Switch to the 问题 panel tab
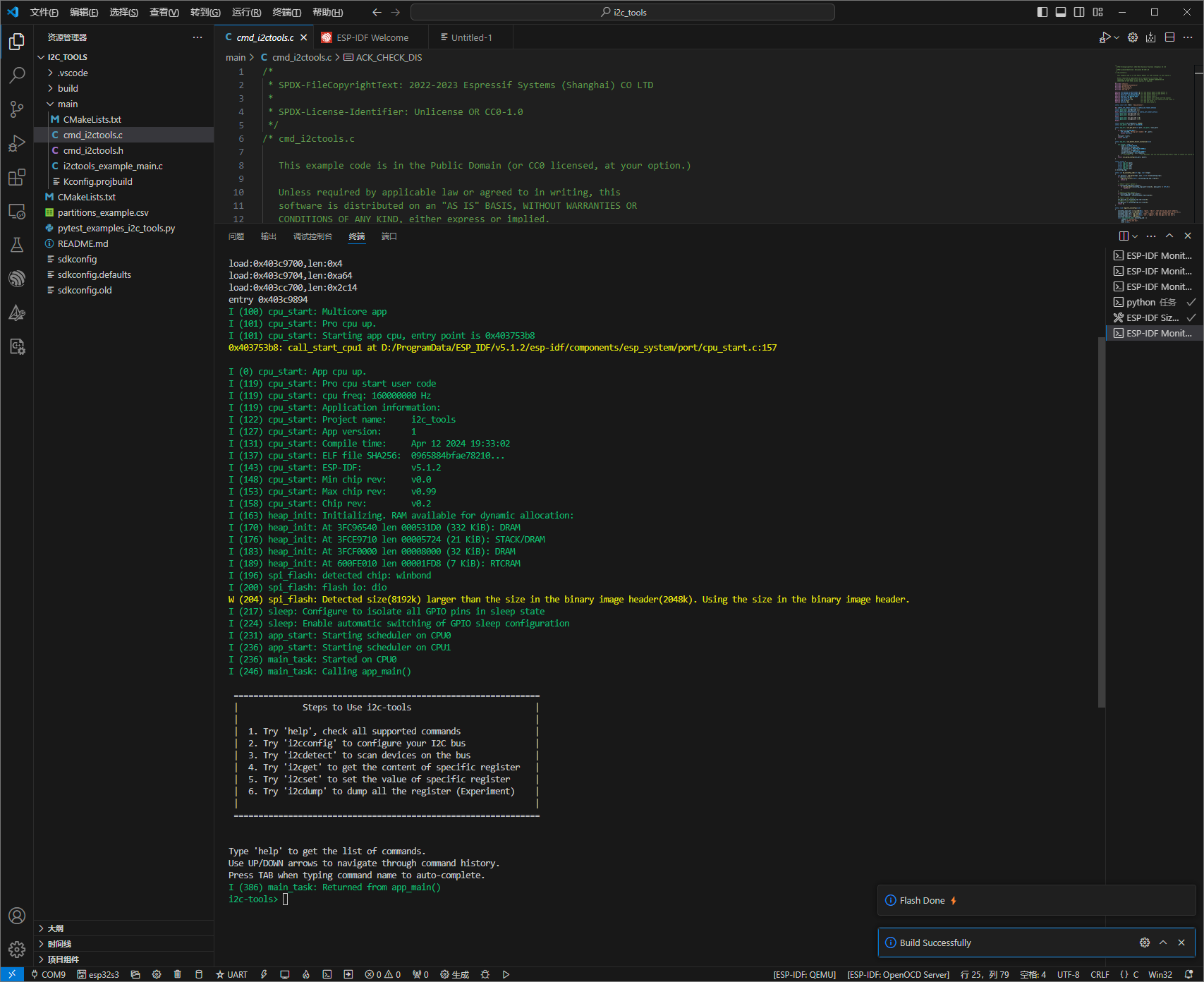 tap(236, 236)
